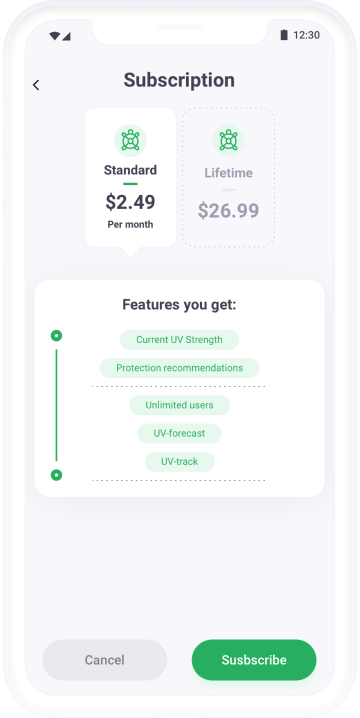Image resolution: width=360 pixels, height=718 pixels.
Task: Tap the green vertical feature progress line
Action: pyautogui.click(x=56, y=405)
